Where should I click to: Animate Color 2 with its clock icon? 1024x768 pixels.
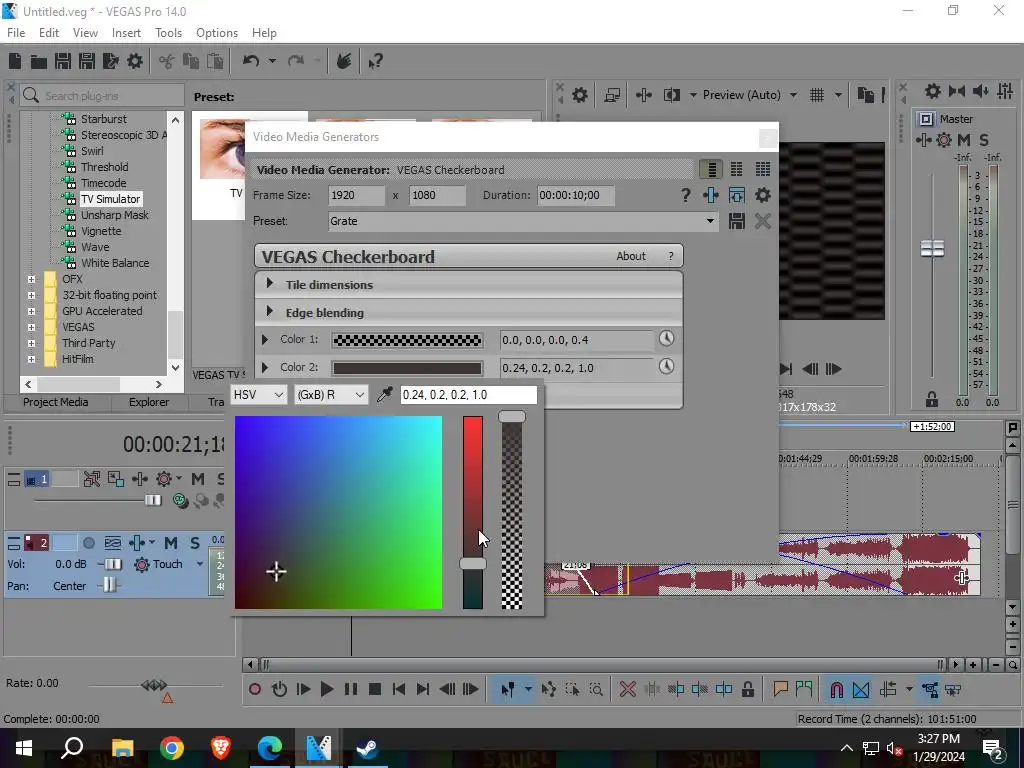click(x=666, y=366)
